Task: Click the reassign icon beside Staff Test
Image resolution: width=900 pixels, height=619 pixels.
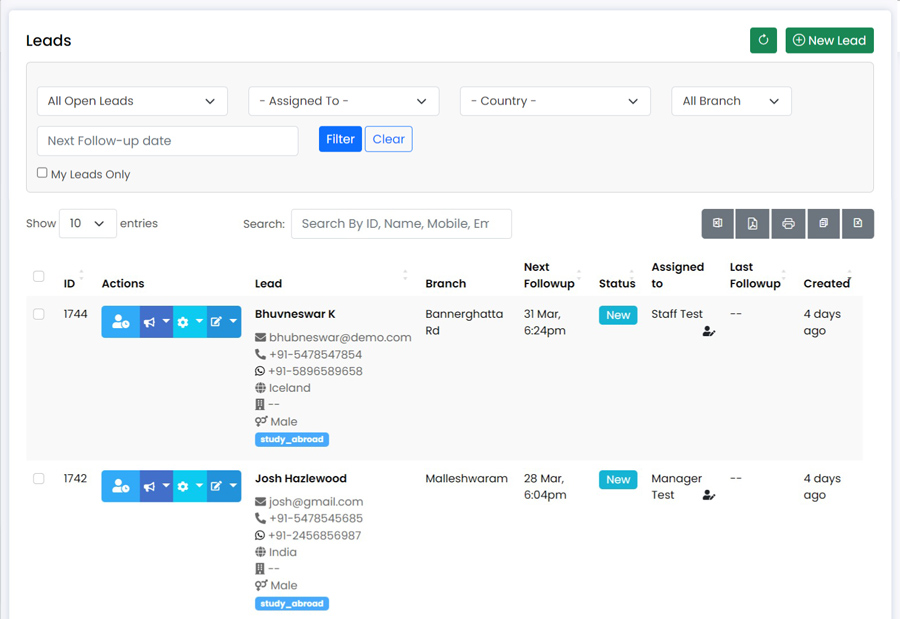Action: pyautogui.click(x=708, y=331)
